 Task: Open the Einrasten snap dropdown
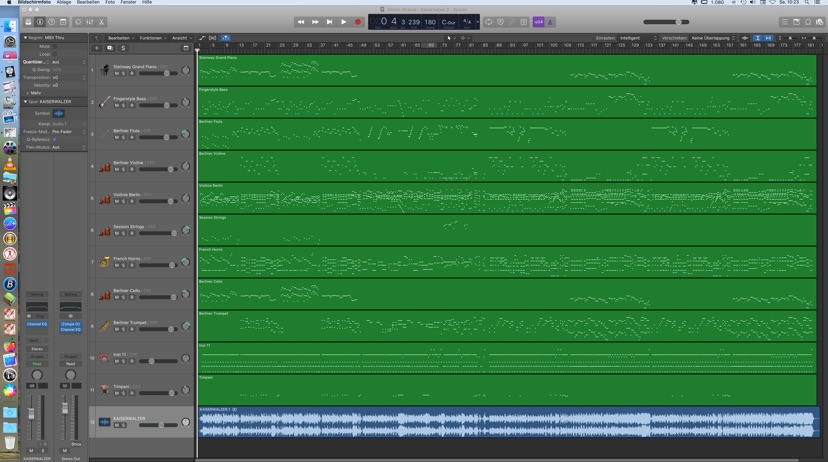(x=638, y=38)
